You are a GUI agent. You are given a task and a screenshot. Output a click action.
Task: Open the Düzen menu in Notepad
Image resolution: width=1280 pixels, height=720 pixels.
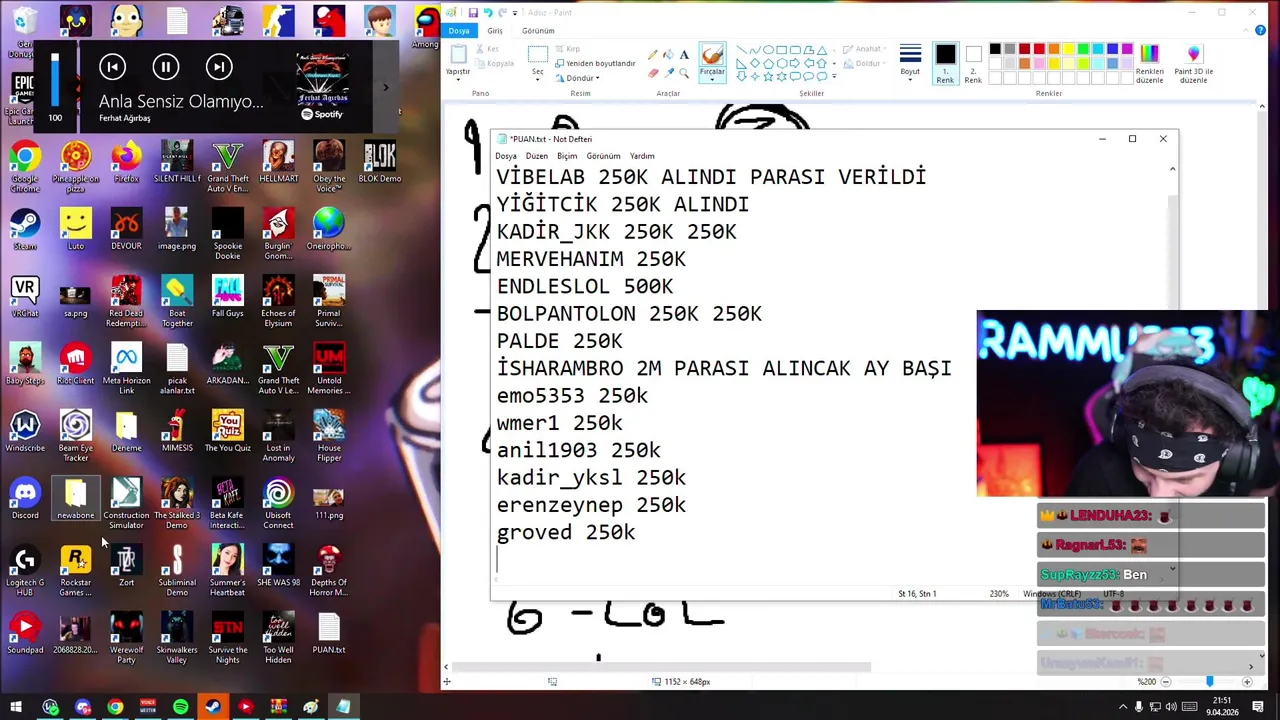(537, 156)
